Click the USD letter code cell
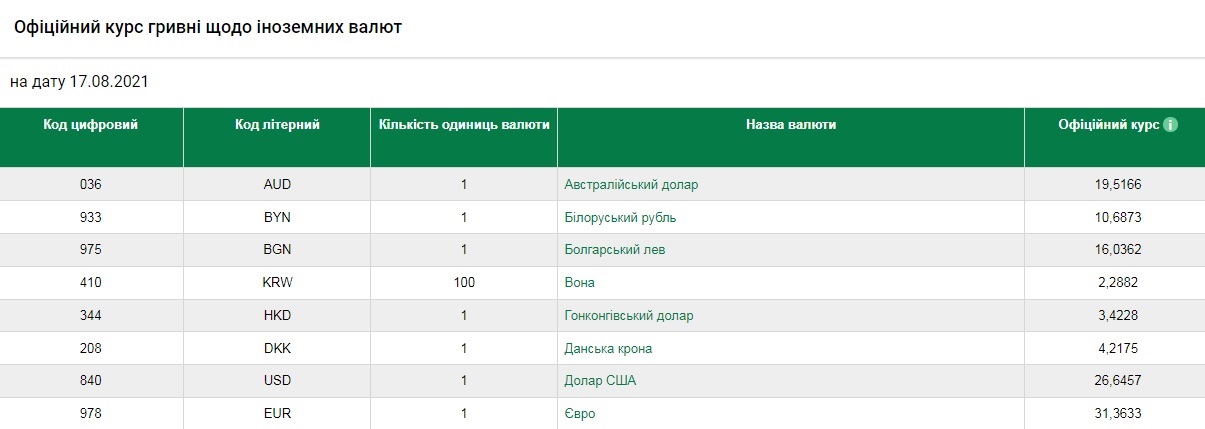The height and width of the screenshot is (429, 1205). click(x=277, y=381)
